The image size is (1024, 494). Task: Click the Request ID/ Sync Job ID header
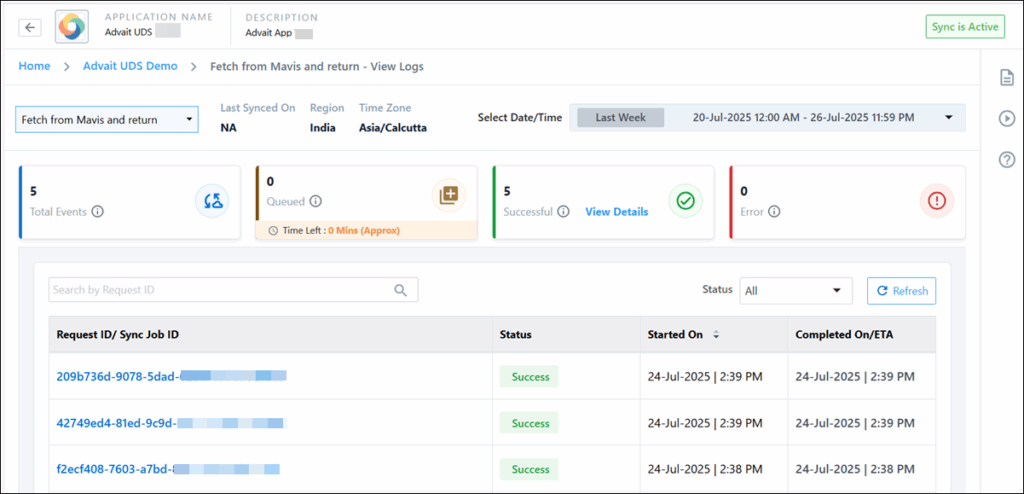pos(118,335)
